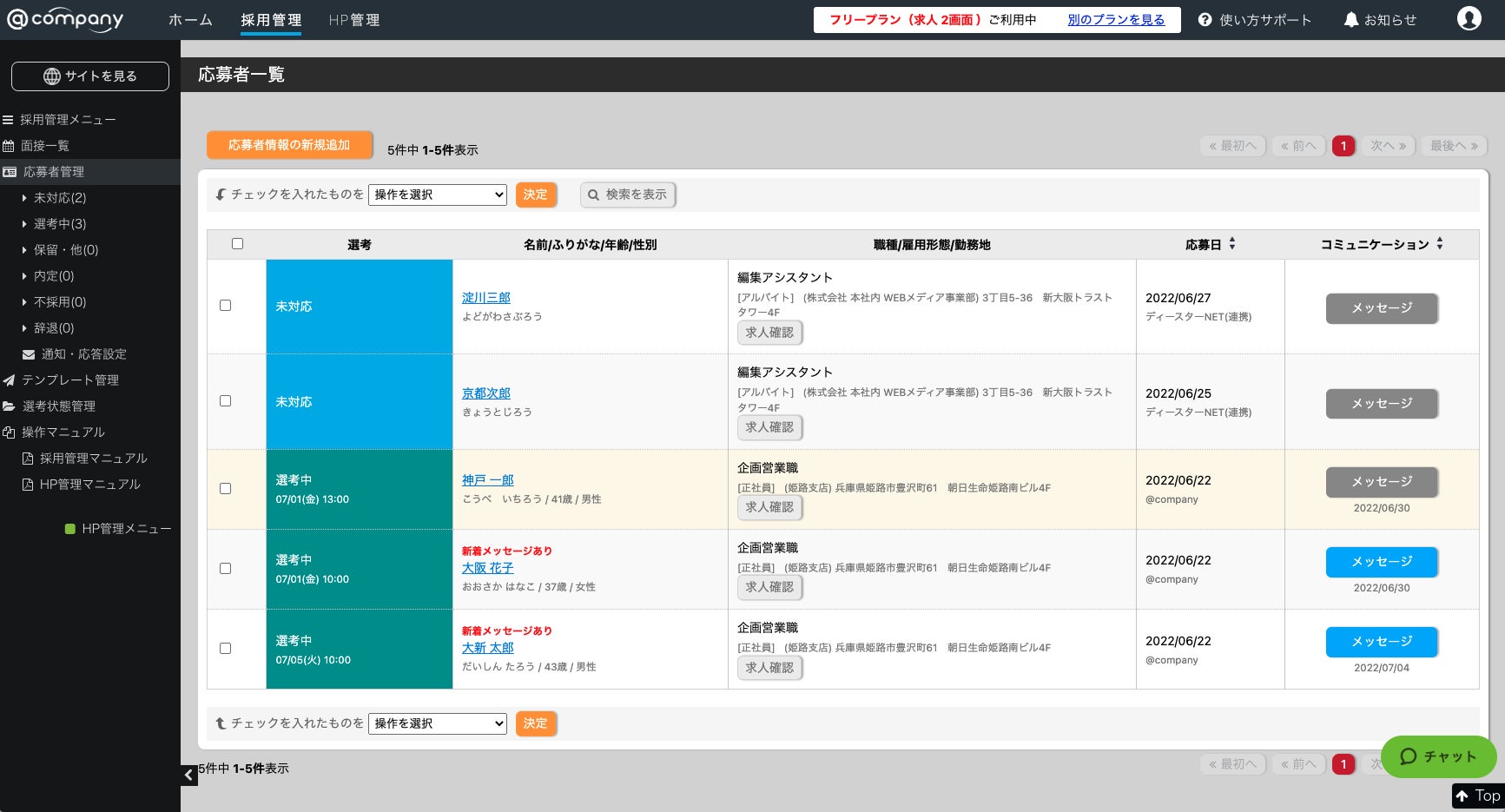Click 応募者情報の新規追加 button

289,145
